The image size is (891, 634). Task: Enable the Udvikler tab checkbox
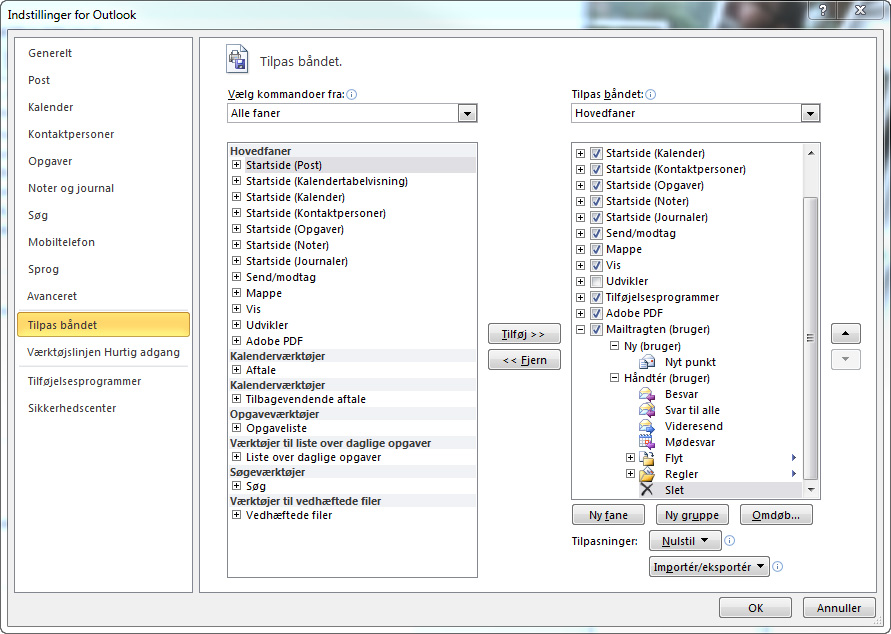tap(596, 281)
